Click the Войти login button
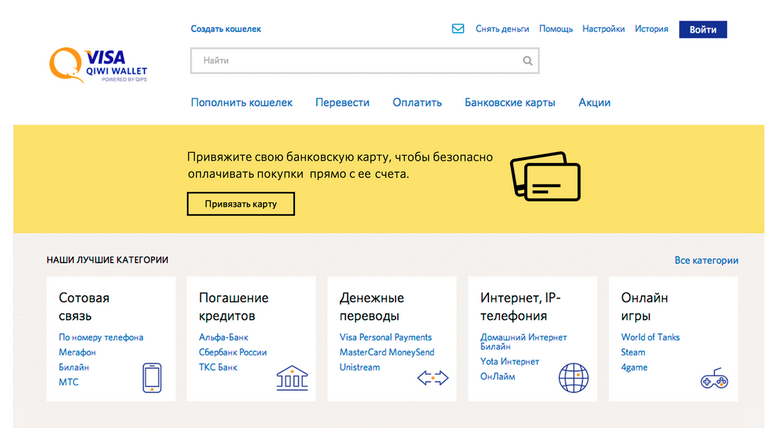This screenshot has width=778, height=428. click(703, 29)
